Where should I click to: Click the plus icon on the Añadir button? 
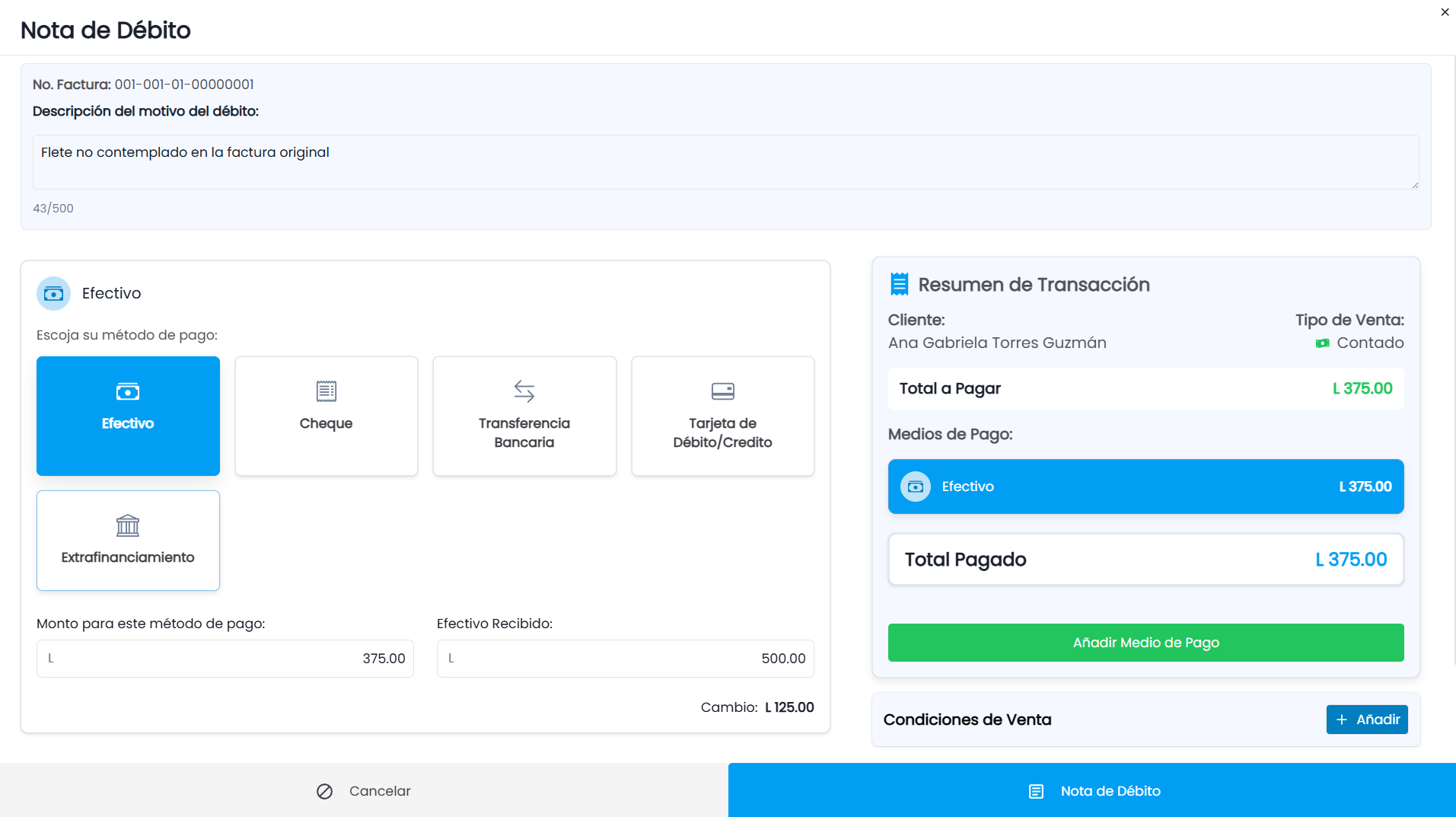(1342, 720)
